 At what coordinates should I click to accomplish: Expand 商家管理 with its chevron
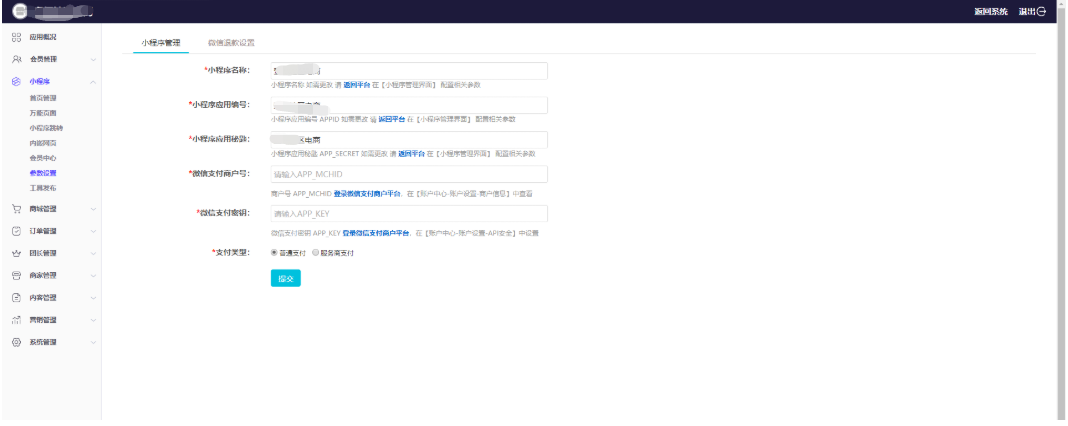(x=93, y=275)
